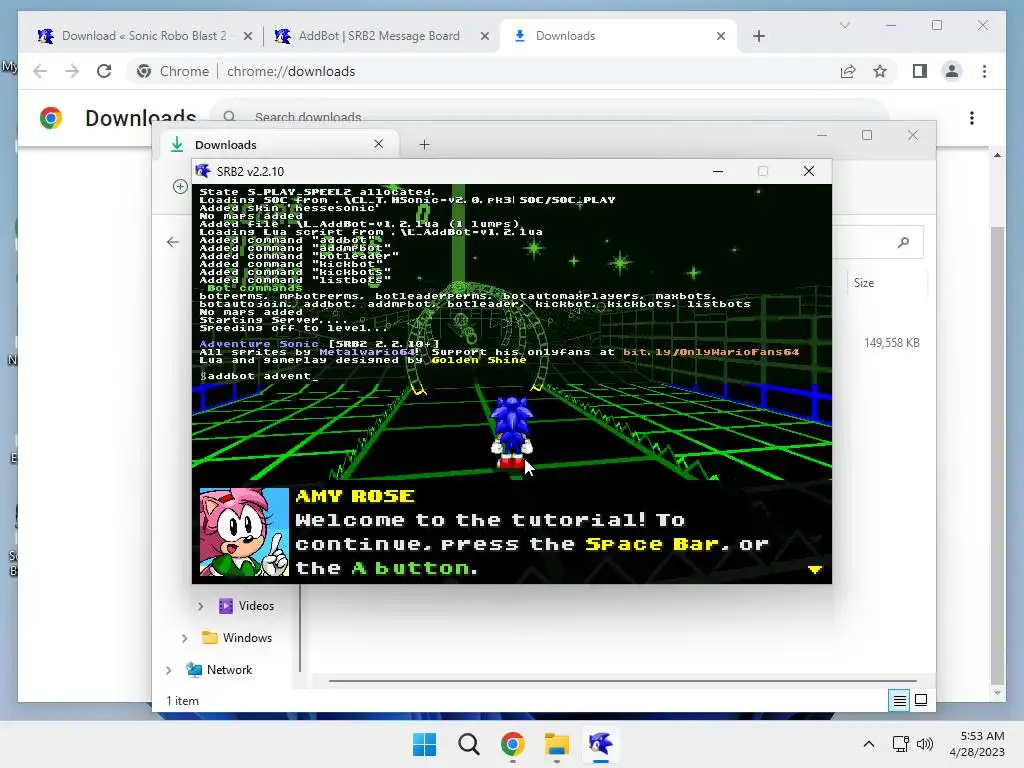This screenshot has height=768, width=1024.
Task: Open volume control in system tray
Action: [x=924, y=744]
